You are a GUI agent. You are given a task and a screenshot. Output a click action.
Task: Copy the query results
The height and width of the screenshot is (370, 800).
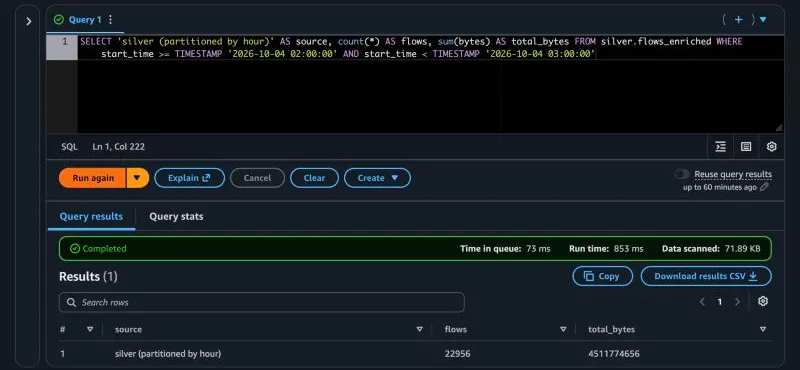[x=603, y=276]
